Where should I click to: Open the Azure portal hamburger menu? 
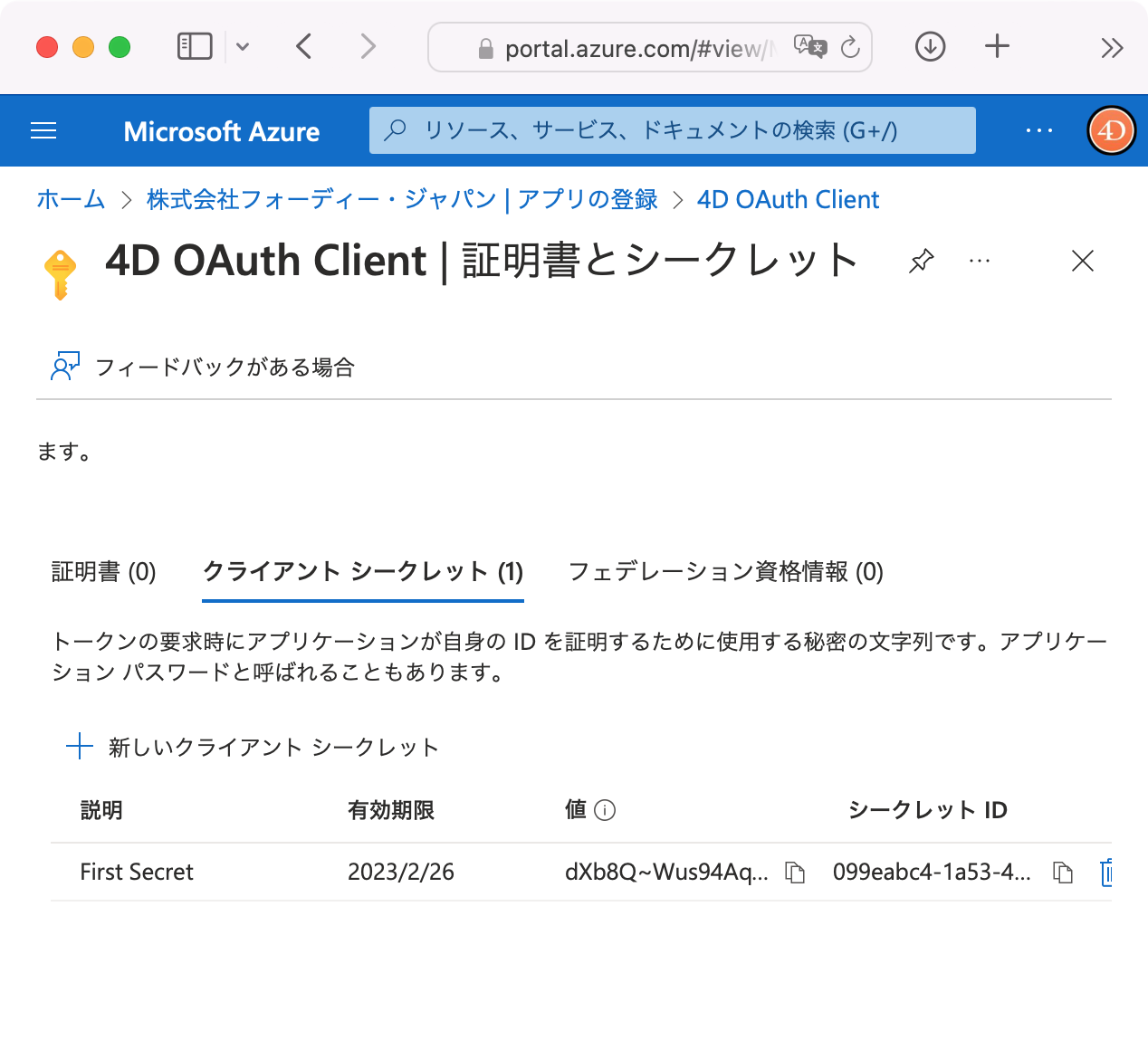pos(43,130)
